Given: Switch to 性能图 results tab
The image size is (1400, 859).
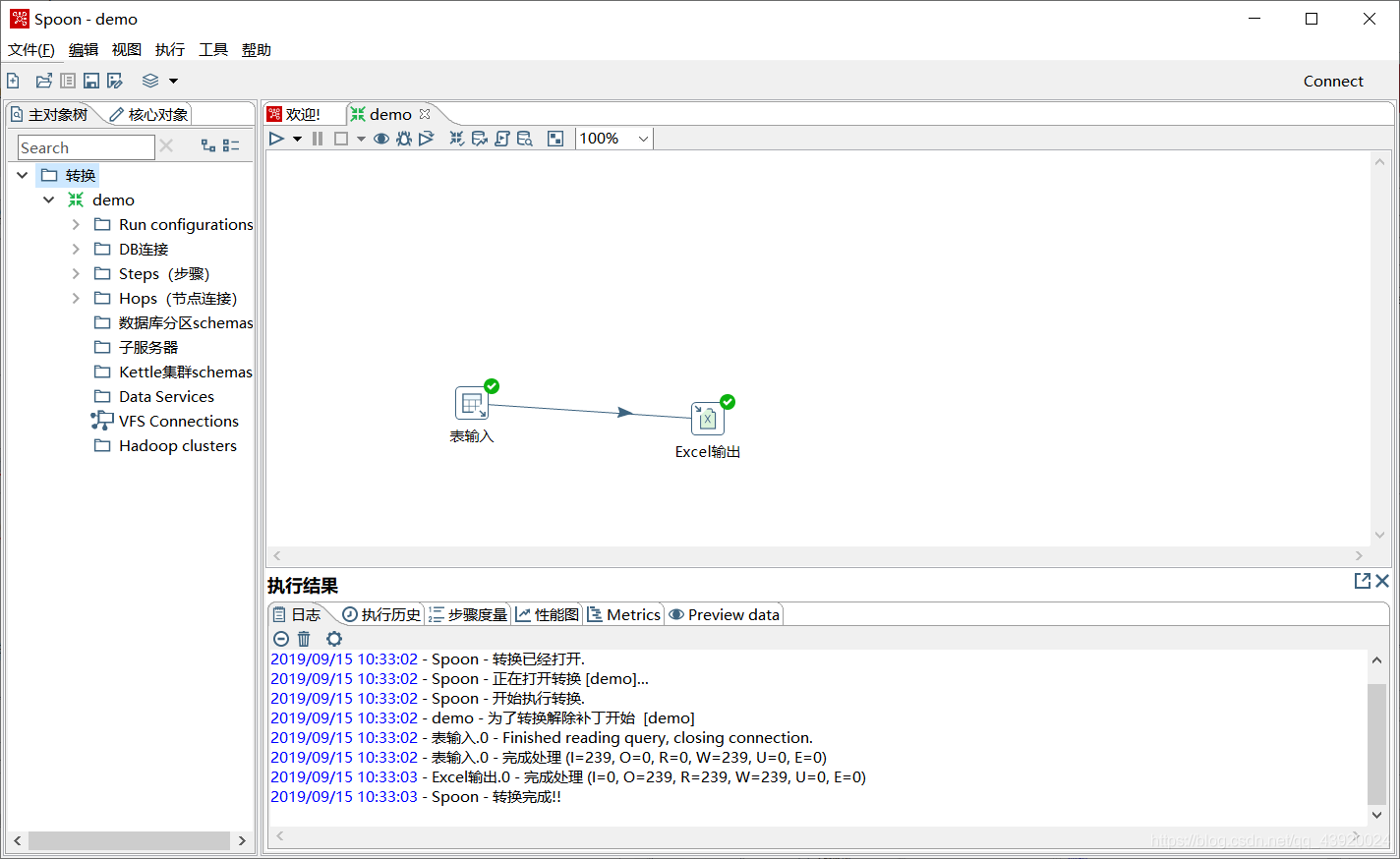Looking at the screenshot, I should [548, 614].
